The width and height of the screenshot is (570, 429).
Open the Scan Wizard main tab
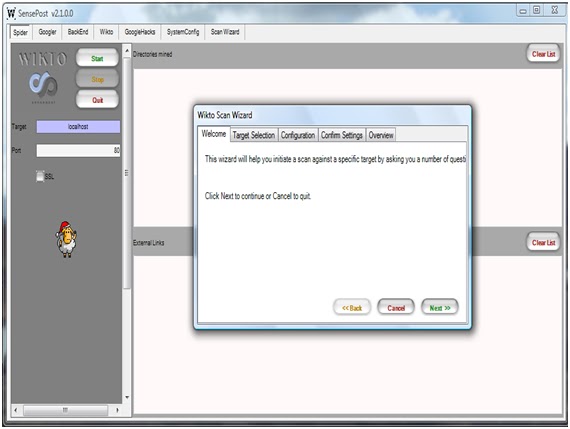tap(225, 32)
